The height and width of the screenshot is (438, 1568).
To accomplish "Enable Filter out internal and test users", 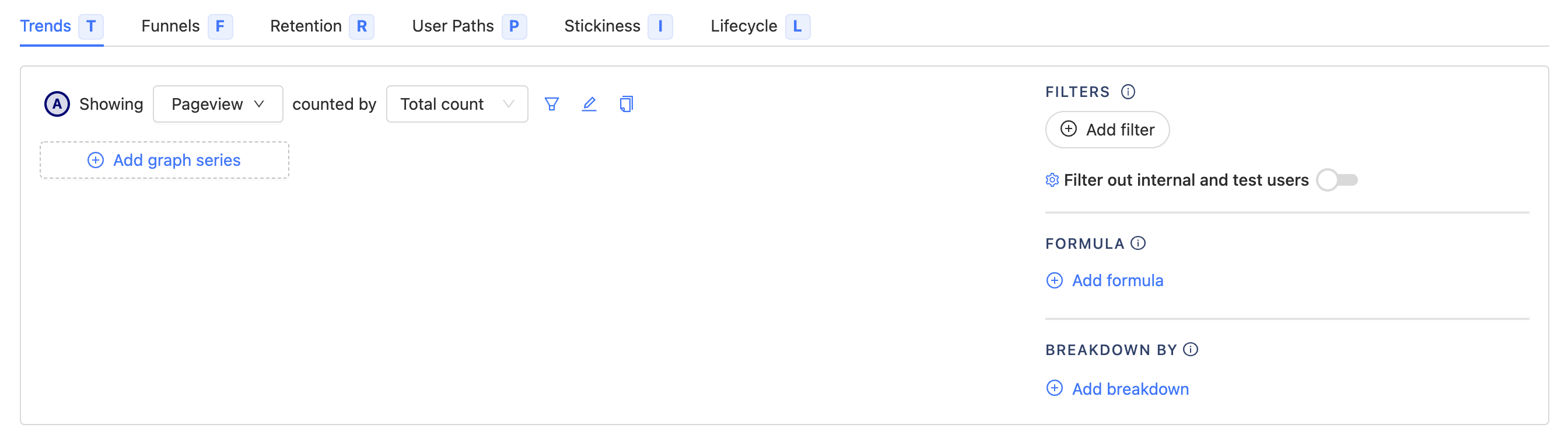I will tap(1338, 180).
